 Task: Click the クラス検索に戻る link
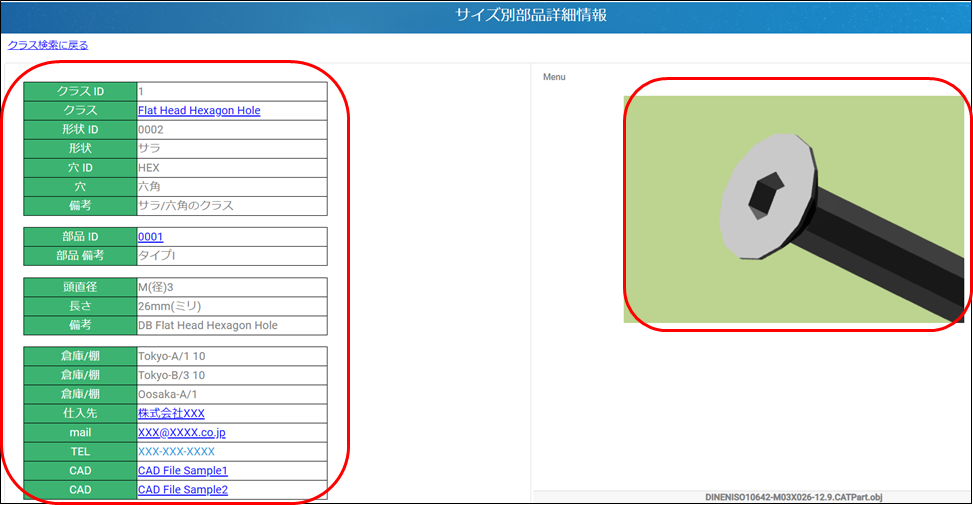[48, 45]
